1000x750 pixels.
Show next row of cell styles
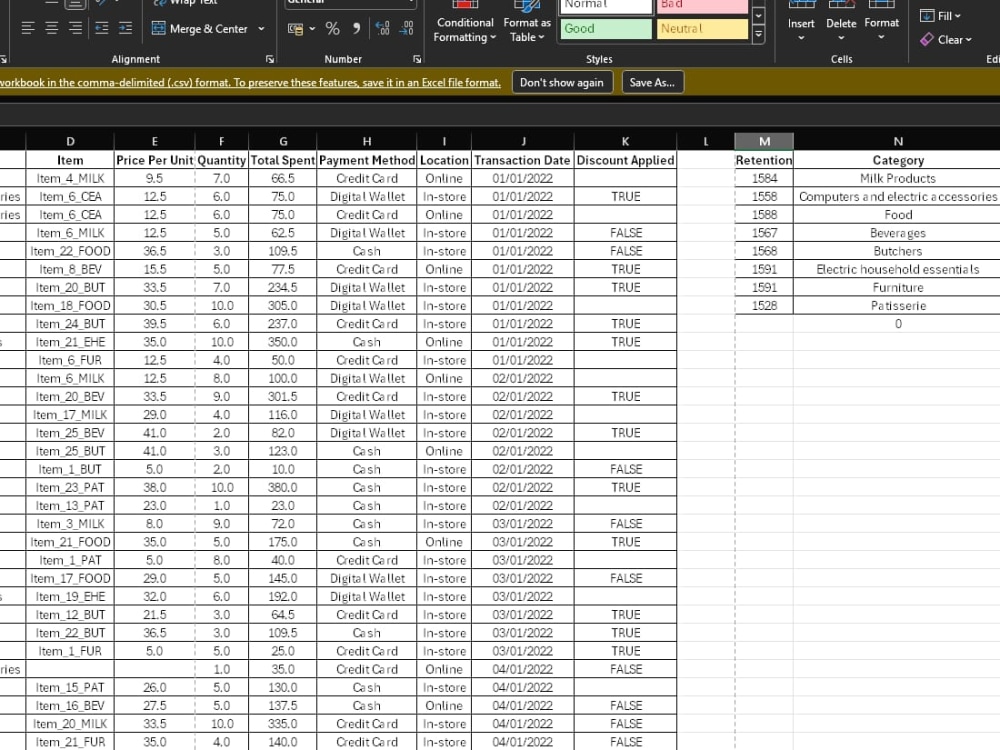click(x=758, y=15)
